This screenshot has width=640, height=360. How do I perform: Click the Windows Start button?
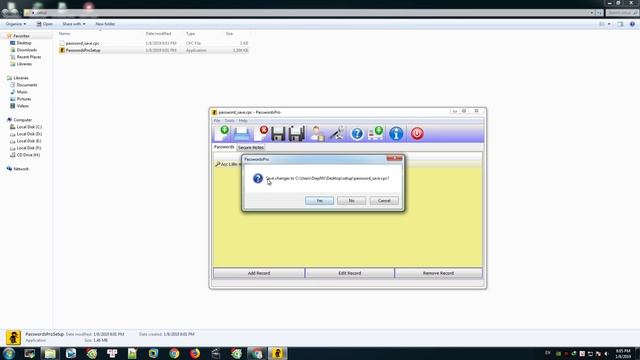[x=9, y=353]
